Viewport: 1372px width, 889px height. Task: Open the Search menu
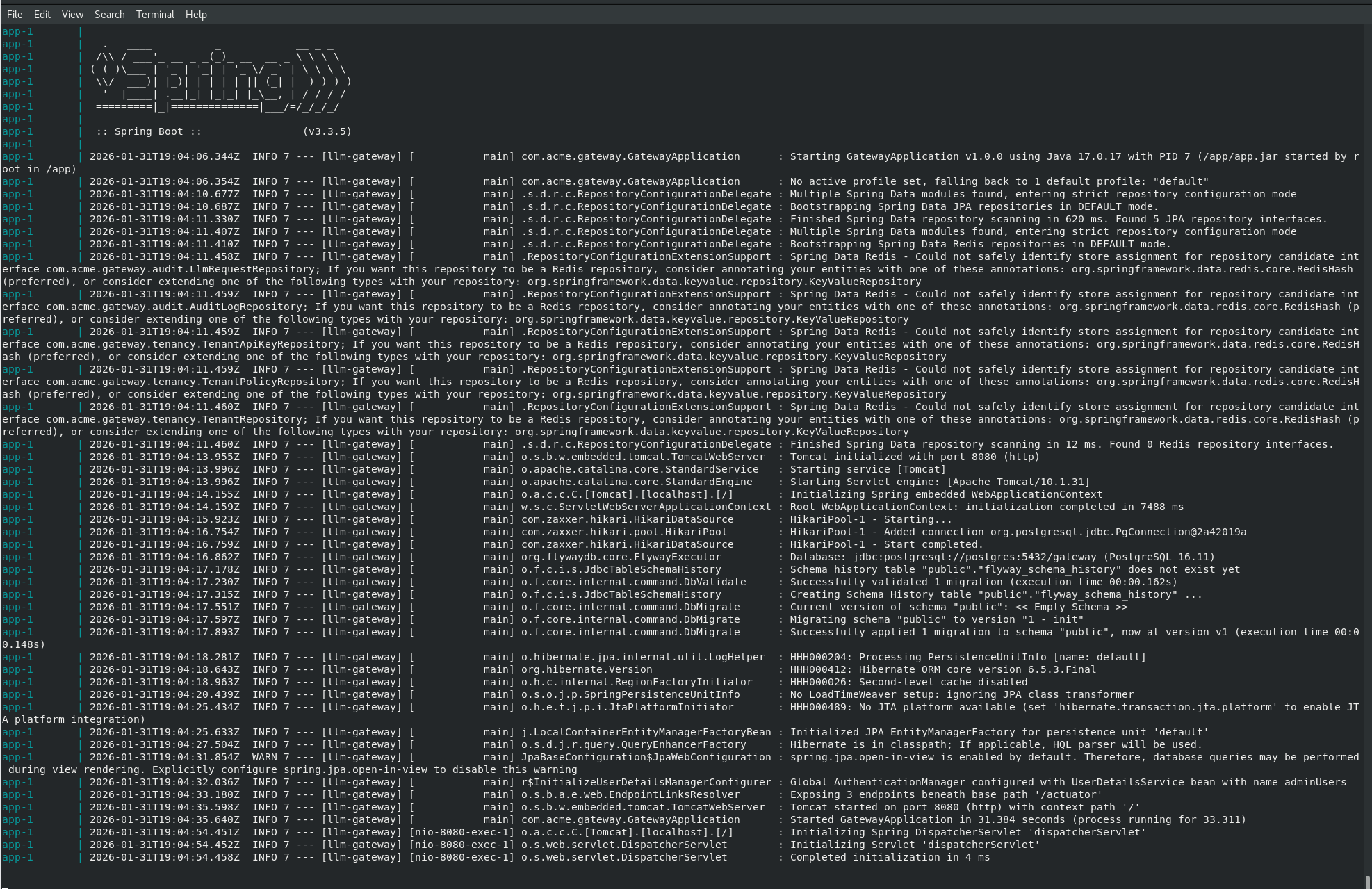[x=108, y=14]
